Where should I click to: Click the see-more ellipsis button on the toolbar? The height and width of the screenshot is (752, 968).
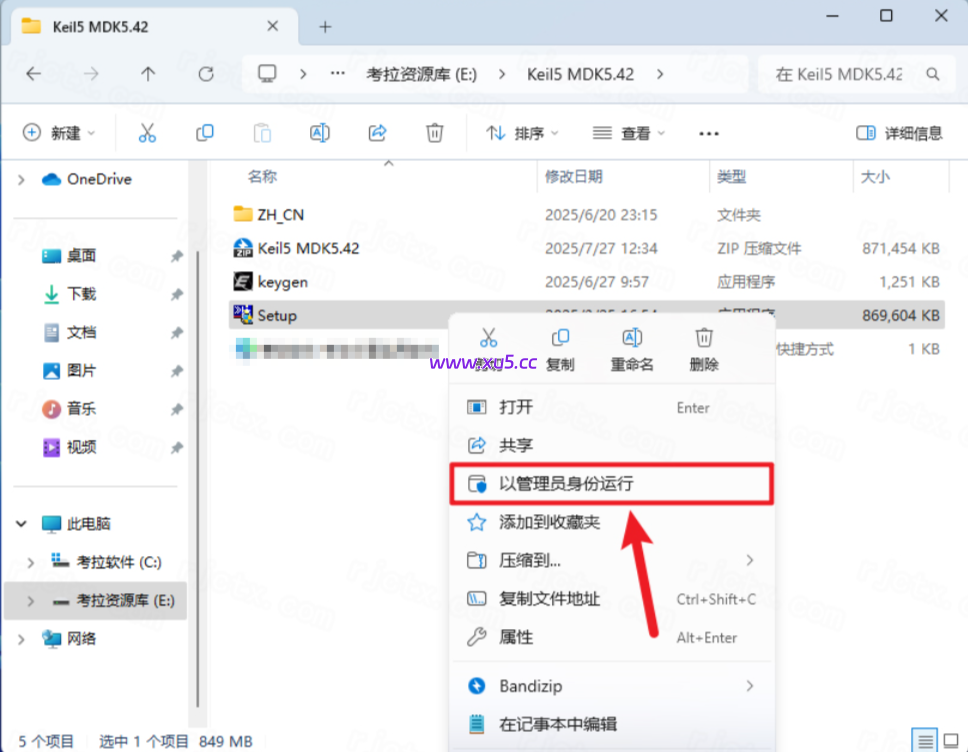click(x=708, y=132)
